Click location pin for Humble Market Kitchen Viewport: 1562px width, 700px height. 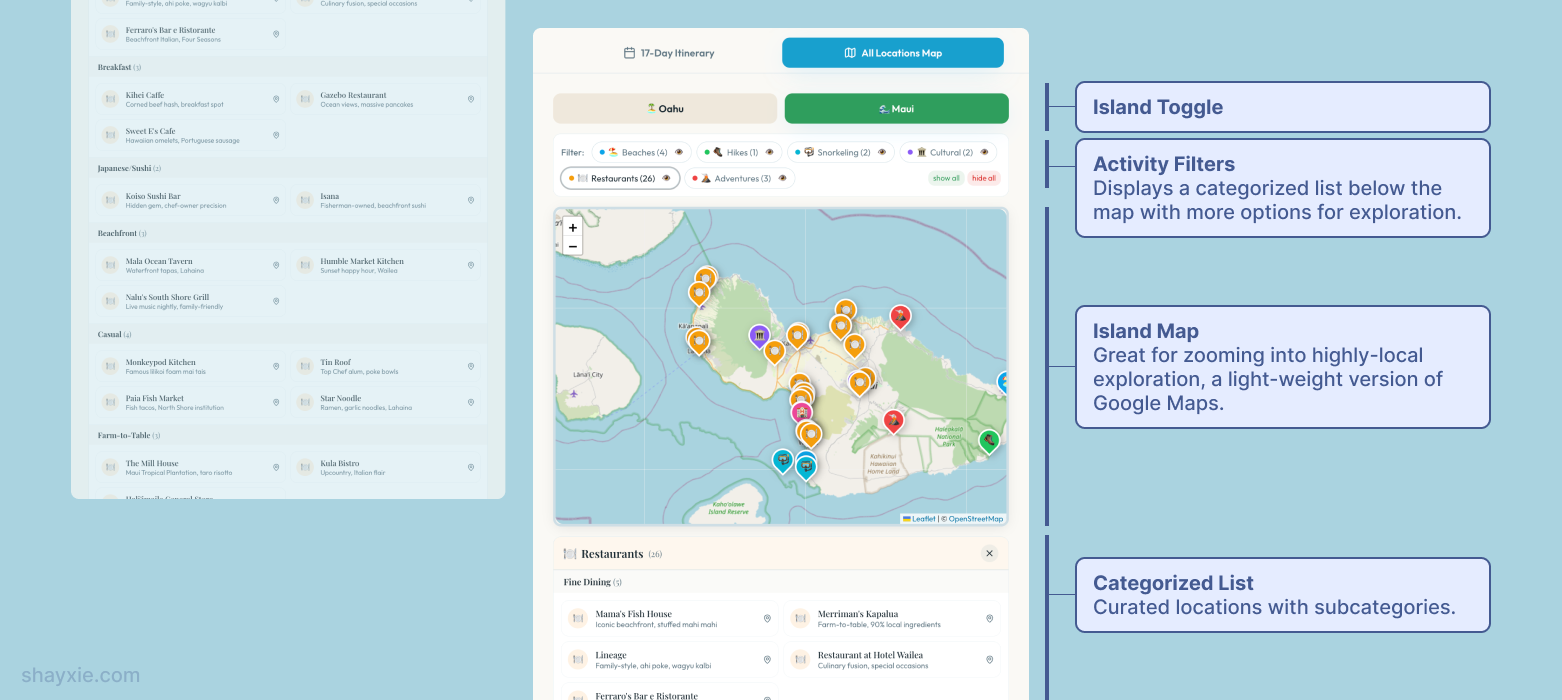pyautogui.click(x=471, y=265)
